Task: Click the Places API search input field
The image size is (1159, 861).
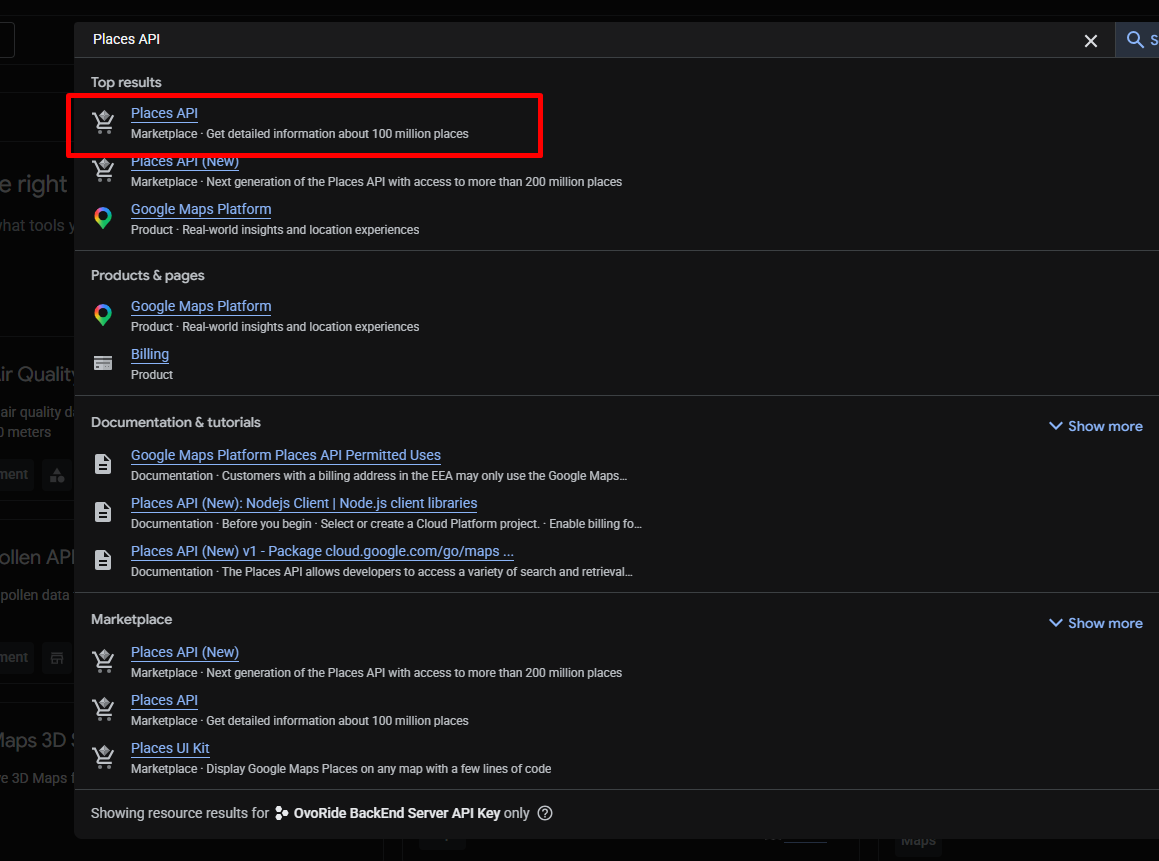Action: coord(577,40)
